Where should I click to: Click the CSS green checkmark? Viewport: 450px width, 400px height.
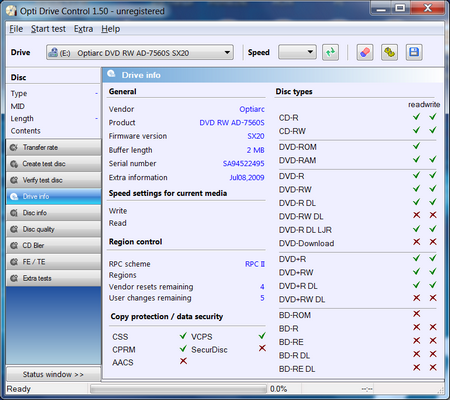click(183, 335)
